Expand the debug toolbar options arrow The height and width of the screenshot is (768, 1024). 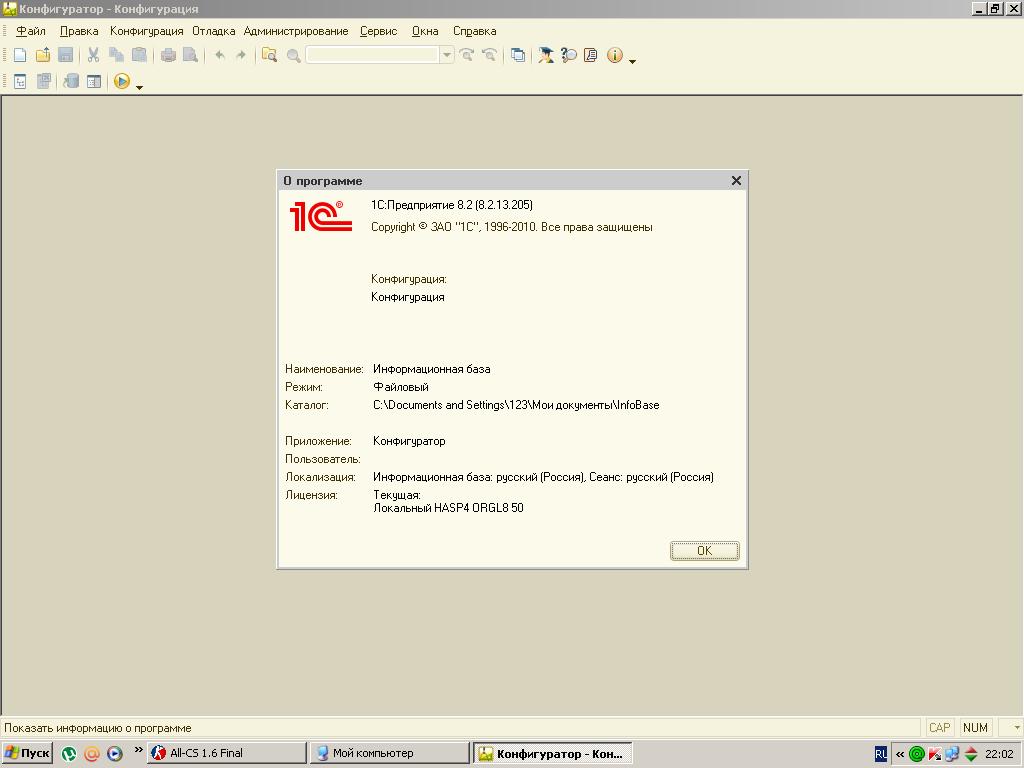139,87
